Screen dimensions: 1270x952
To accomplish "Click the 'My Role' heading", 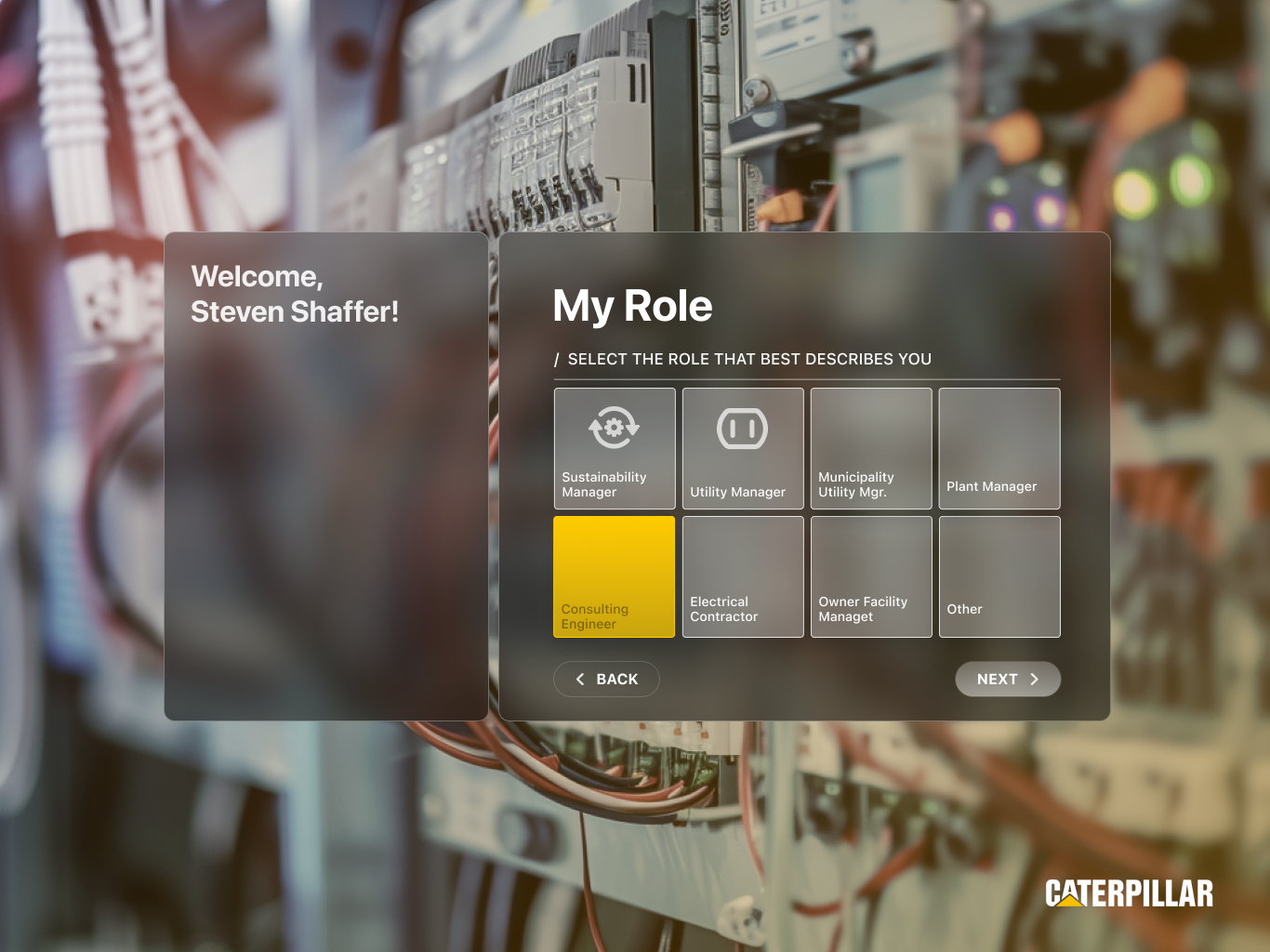I will click(632, 306).
